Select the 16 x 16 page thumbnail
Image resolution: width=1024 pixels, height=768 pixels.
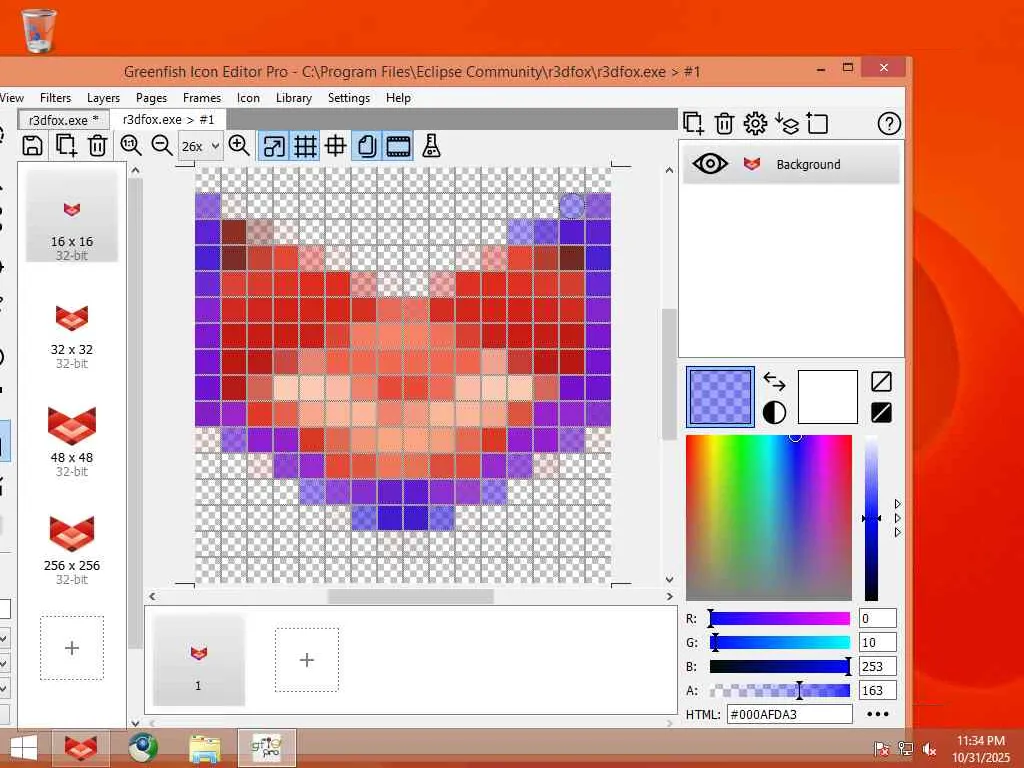(x=72, y=216)
